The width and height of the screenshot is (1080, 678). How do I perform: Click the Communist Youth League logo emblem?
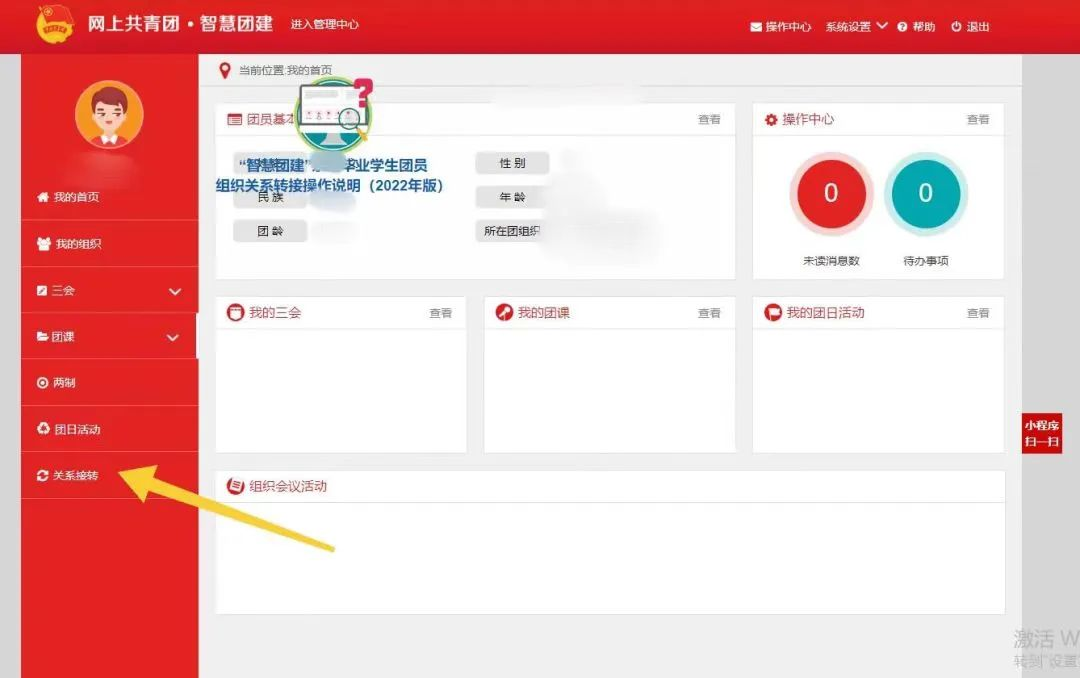click(x=54, y=23)
